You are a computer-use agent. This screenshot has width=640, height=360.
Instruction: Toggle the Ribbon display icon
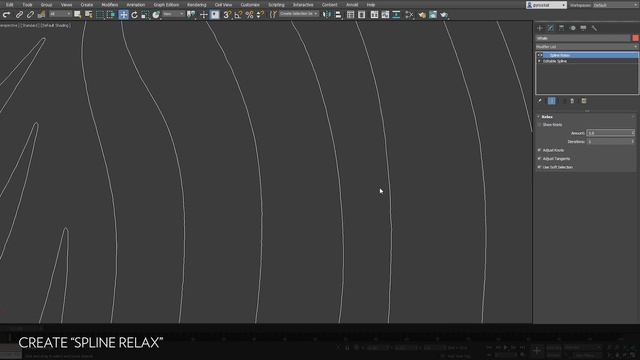374,15
